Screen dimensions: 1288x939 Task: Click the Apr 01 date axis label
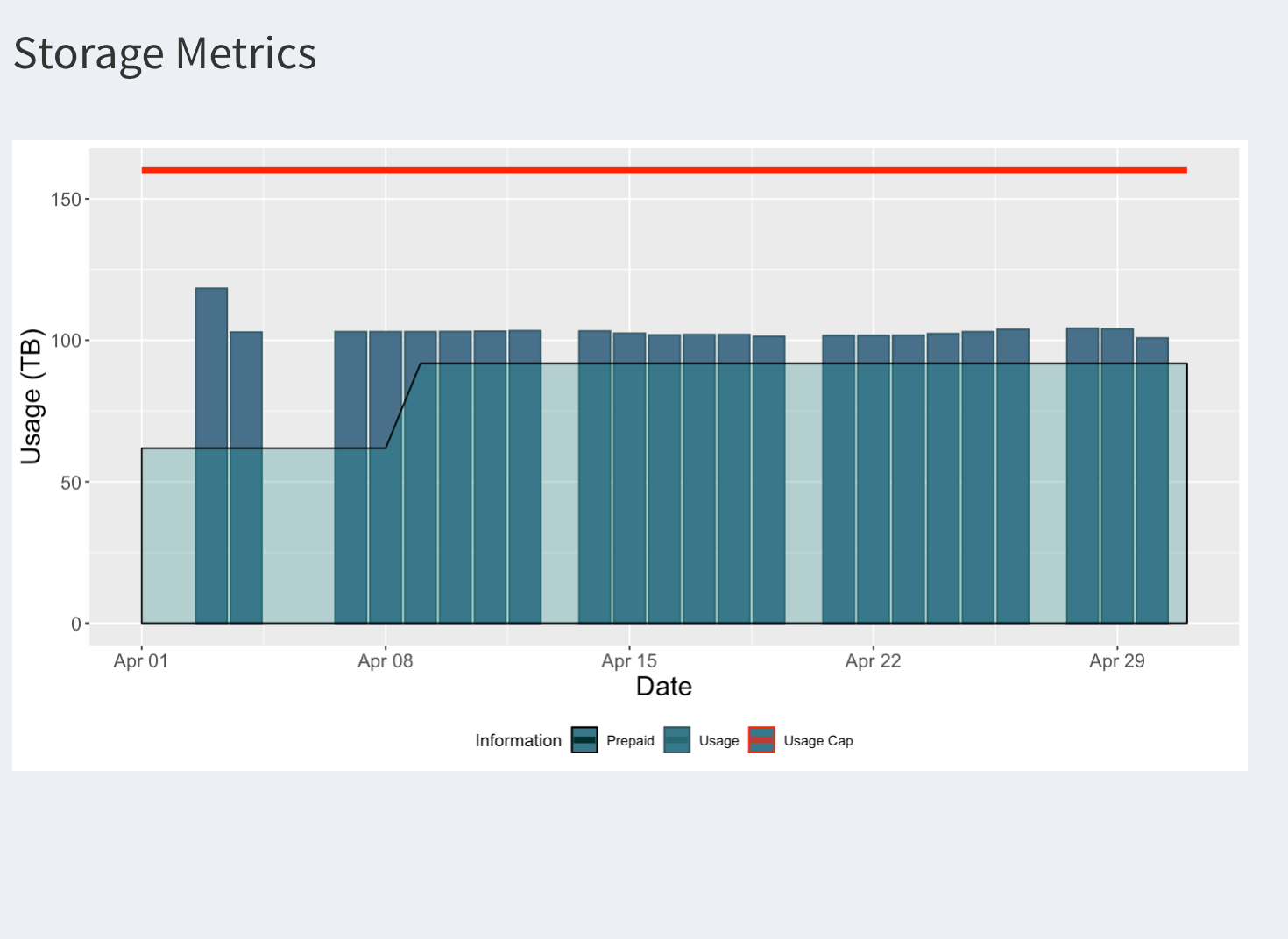[x=140, y=661]
